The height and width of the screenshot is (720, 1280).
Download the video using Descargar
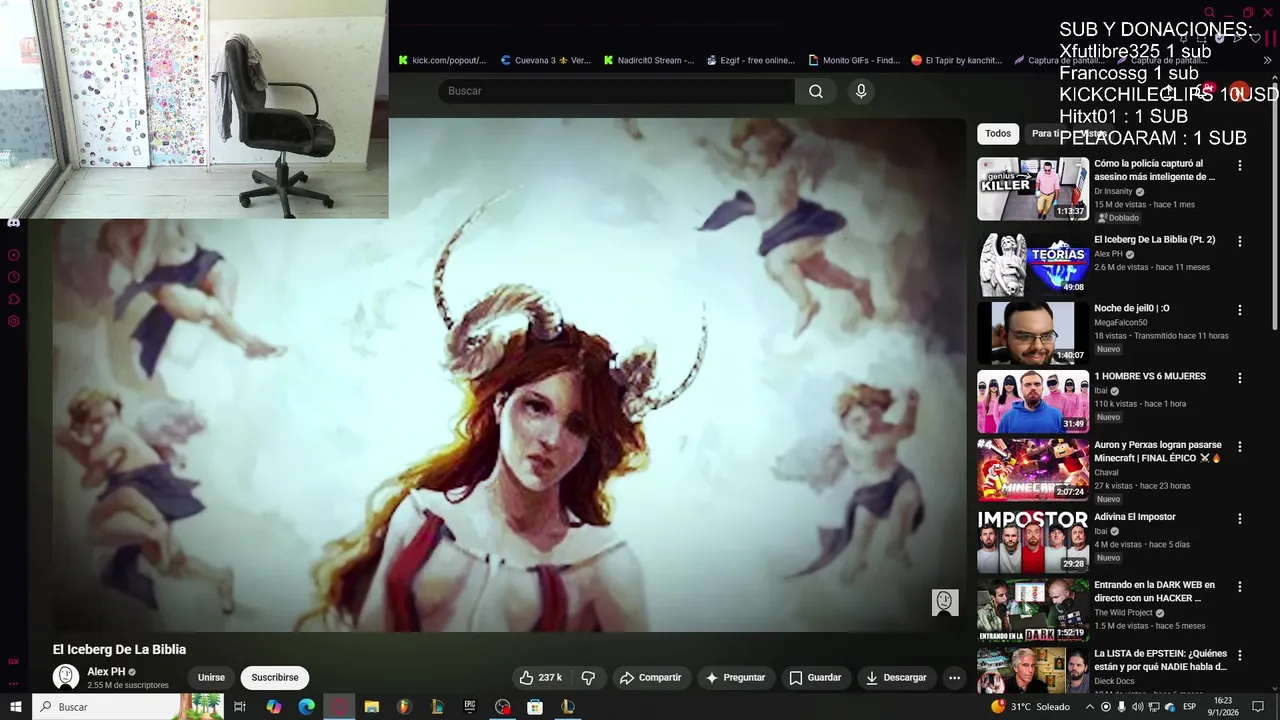click(897, 677)
